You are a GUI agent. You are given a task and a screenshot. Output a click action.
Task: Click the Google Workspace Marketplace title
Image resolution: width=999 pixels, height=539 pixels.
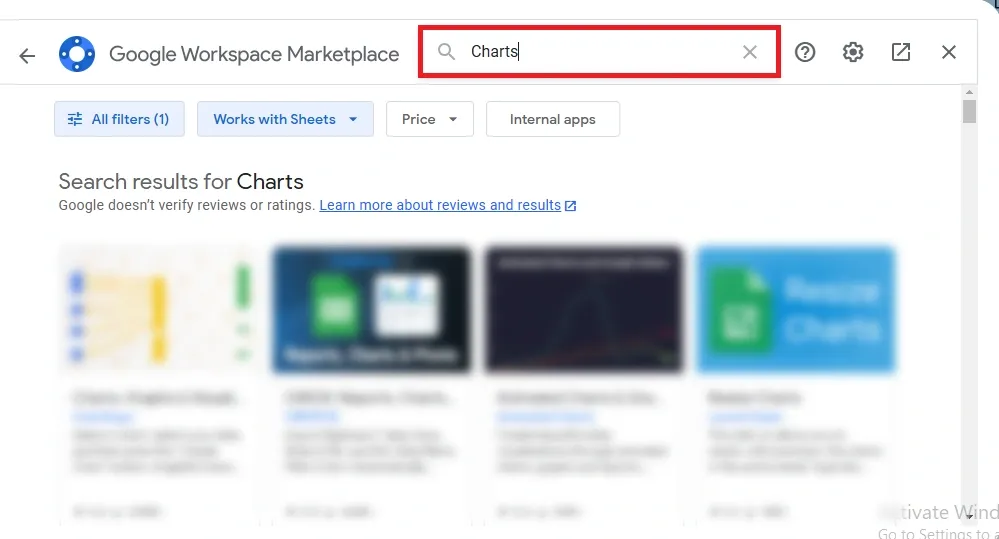point(254,54)
